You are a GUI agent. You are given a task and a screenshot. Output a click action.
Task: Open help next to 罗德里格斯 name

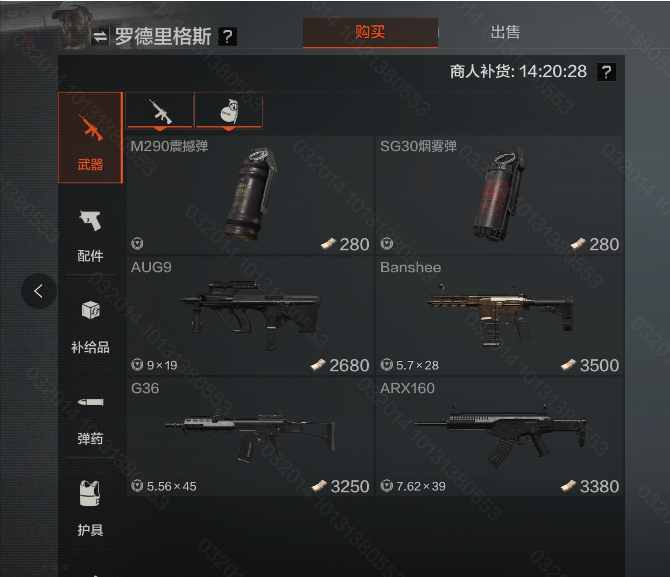227,37
